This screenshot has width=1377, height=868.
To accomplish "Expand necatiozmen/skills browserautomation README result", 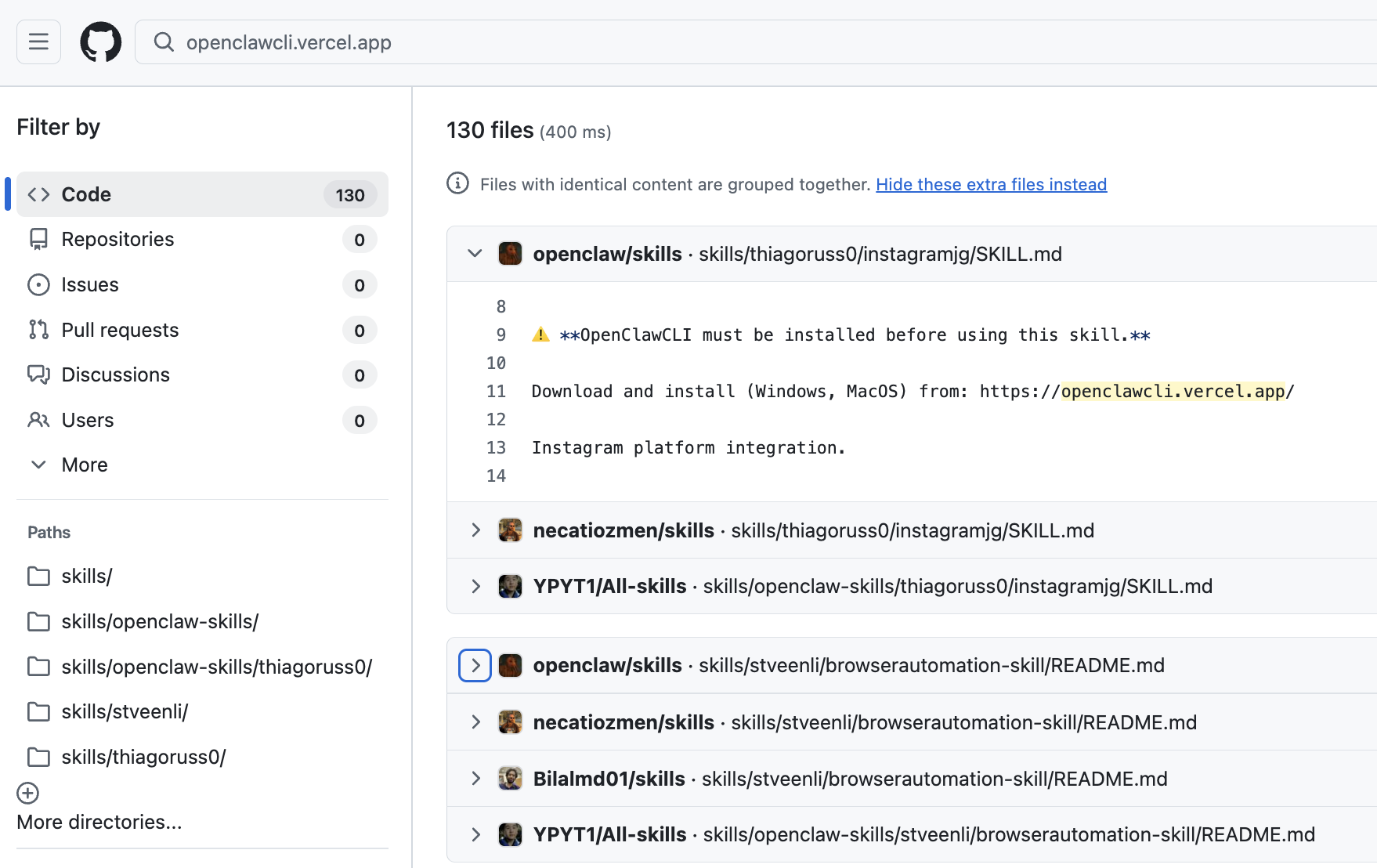I will click(475, 722).
